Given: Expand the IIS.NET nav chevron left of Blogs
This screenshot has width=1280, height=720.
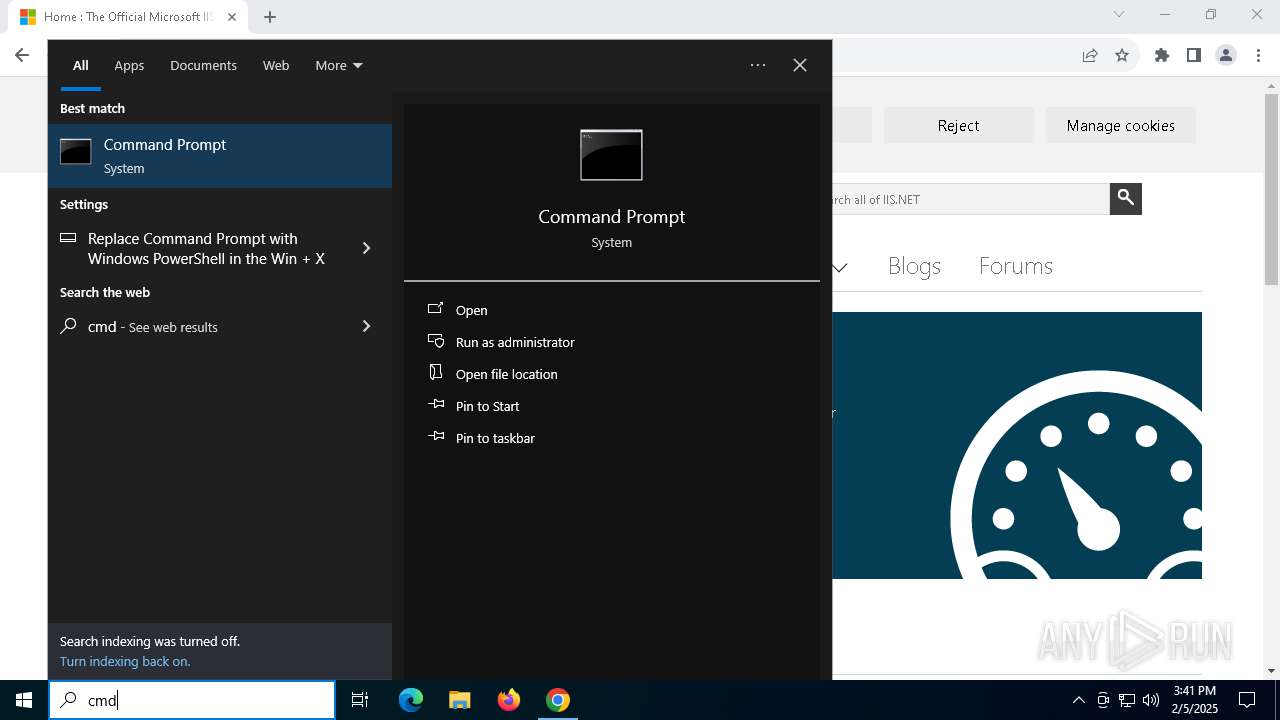Looking at the screenshot, I should (840, 267).
